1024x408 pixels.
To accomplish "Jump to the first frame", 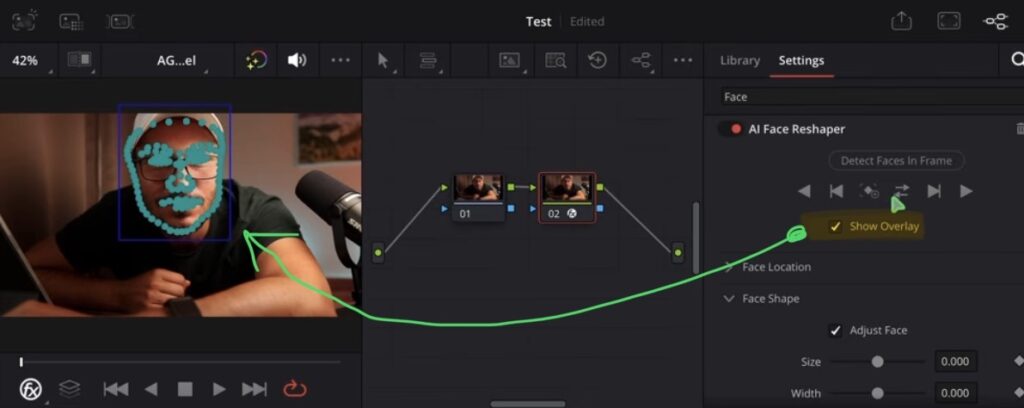I will pyautogui.click(x=116, y=390).
